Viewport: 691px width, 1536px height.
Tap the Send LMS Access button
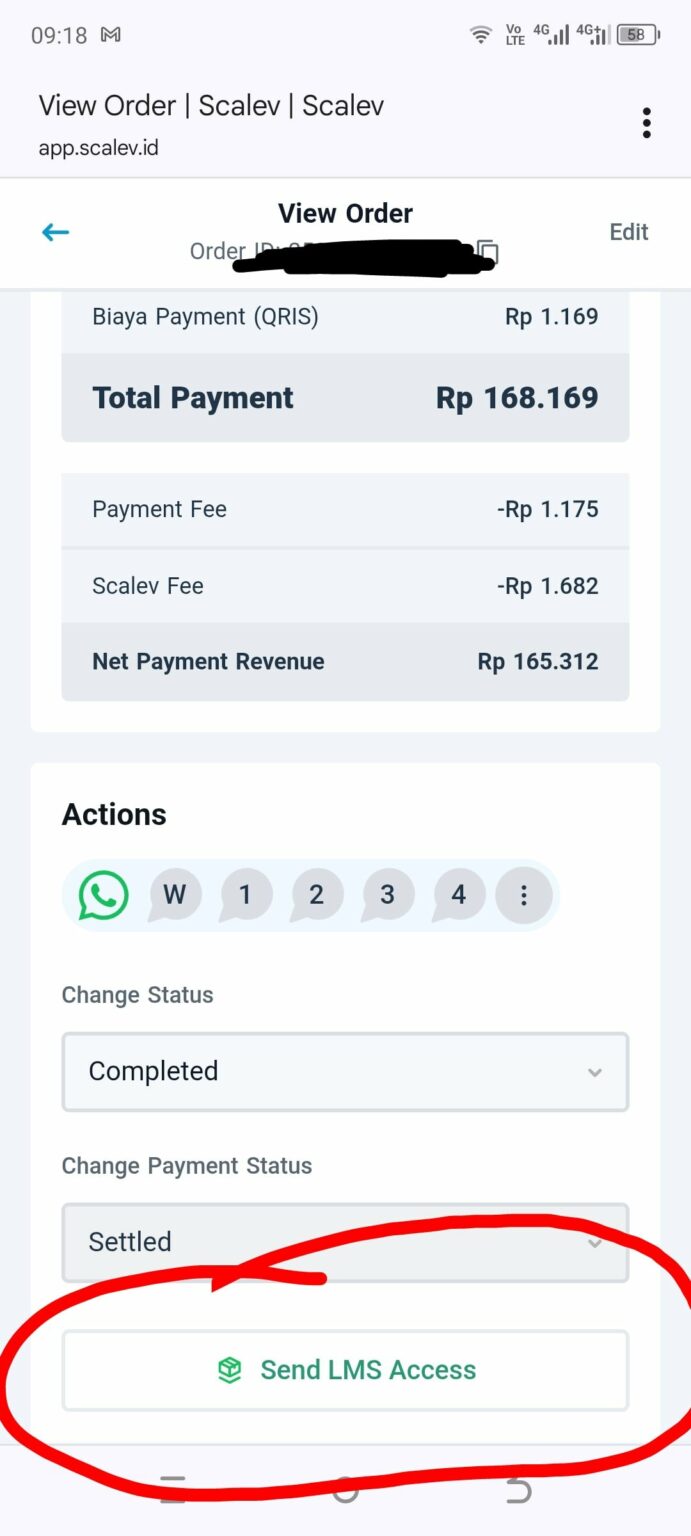point(345,1370)
